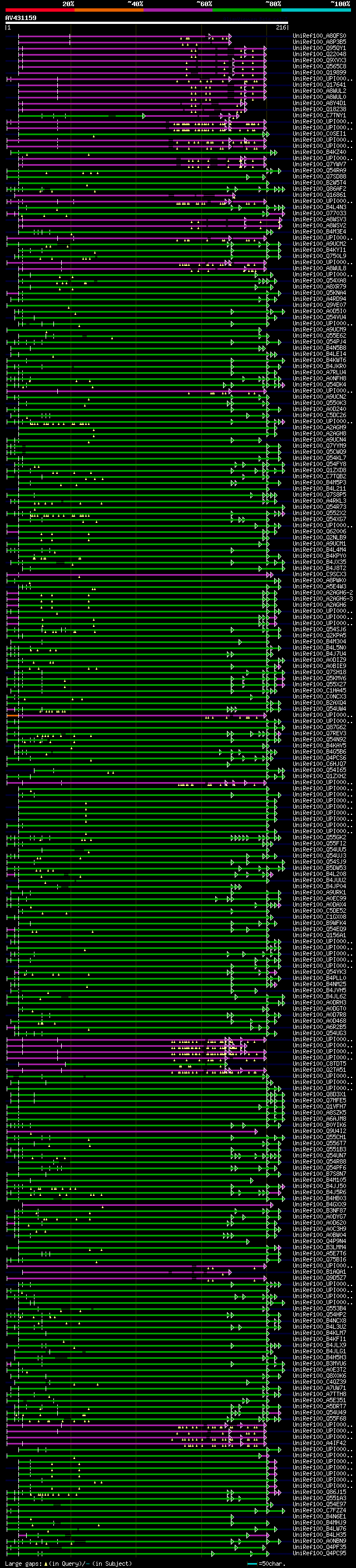Select the UniRef100_C5DC26 label
This screenshot has width=356, height=1568.
coord(319,415)
